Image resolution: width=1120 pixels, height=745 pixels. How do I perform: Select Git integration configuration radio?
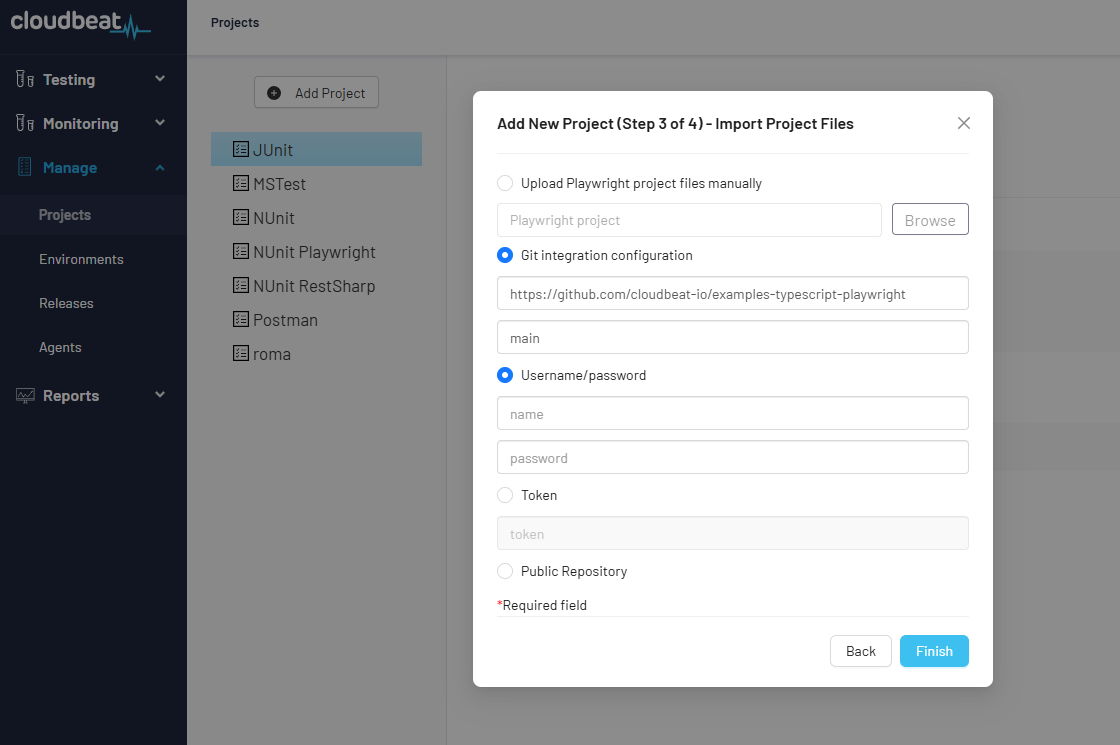[x=505, y=255]
